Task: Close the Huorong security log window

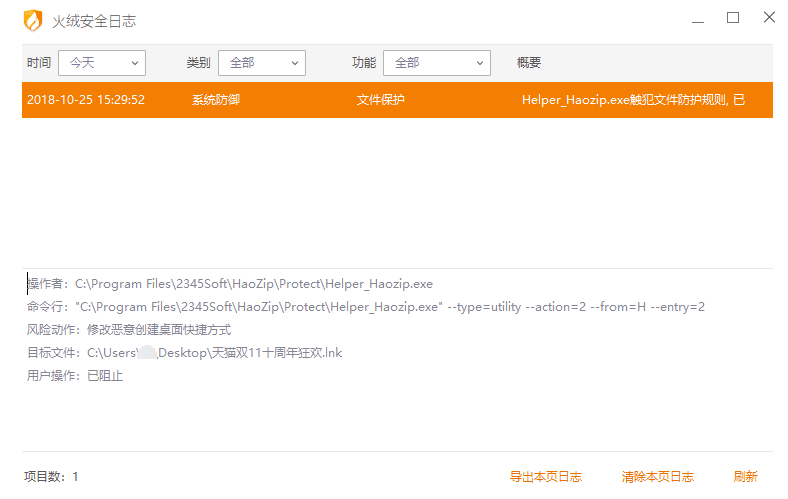Action: coord(769,18)
